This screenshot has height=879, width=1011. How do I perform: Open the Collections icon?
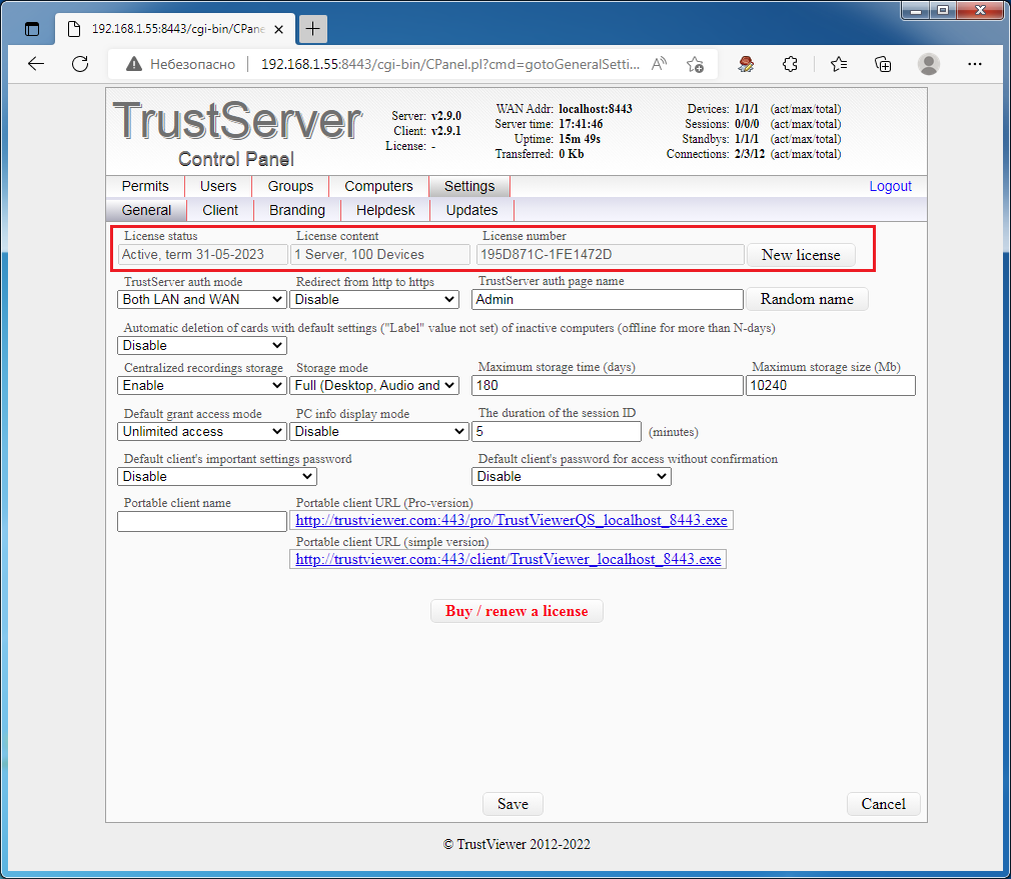(883, 64)
